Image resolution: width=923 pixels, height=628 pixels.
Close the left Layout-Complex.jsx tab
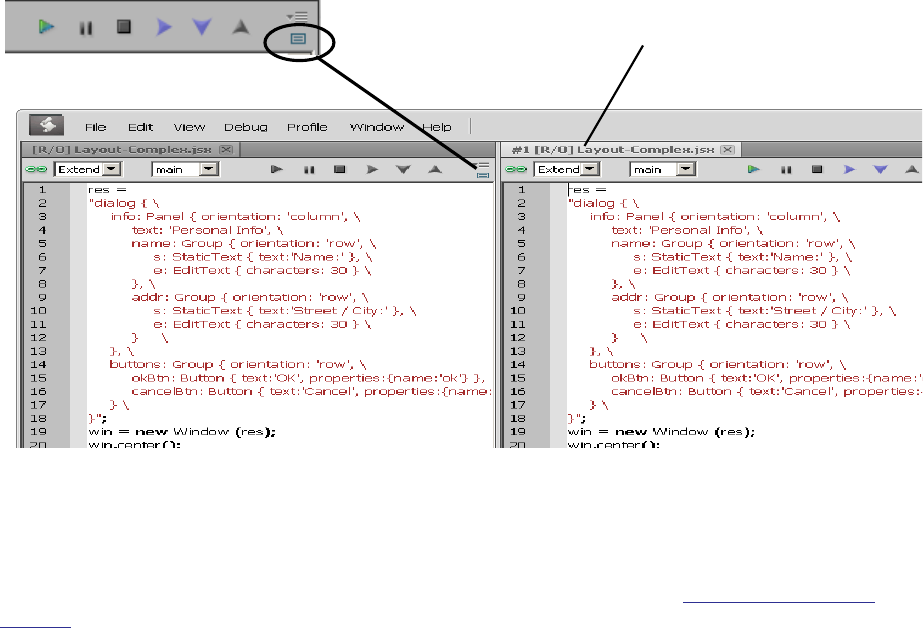[226, 149]
